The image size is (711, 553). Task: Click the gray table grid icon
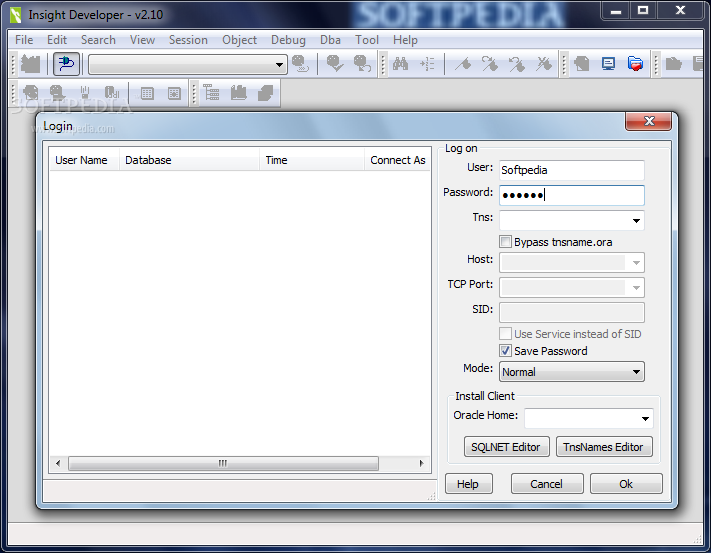[147, 93]
